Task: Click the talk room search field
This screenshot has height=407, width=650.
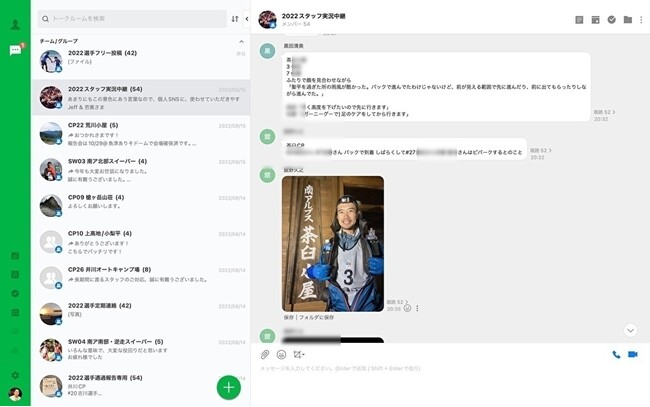Action: [x=132, y=19]
